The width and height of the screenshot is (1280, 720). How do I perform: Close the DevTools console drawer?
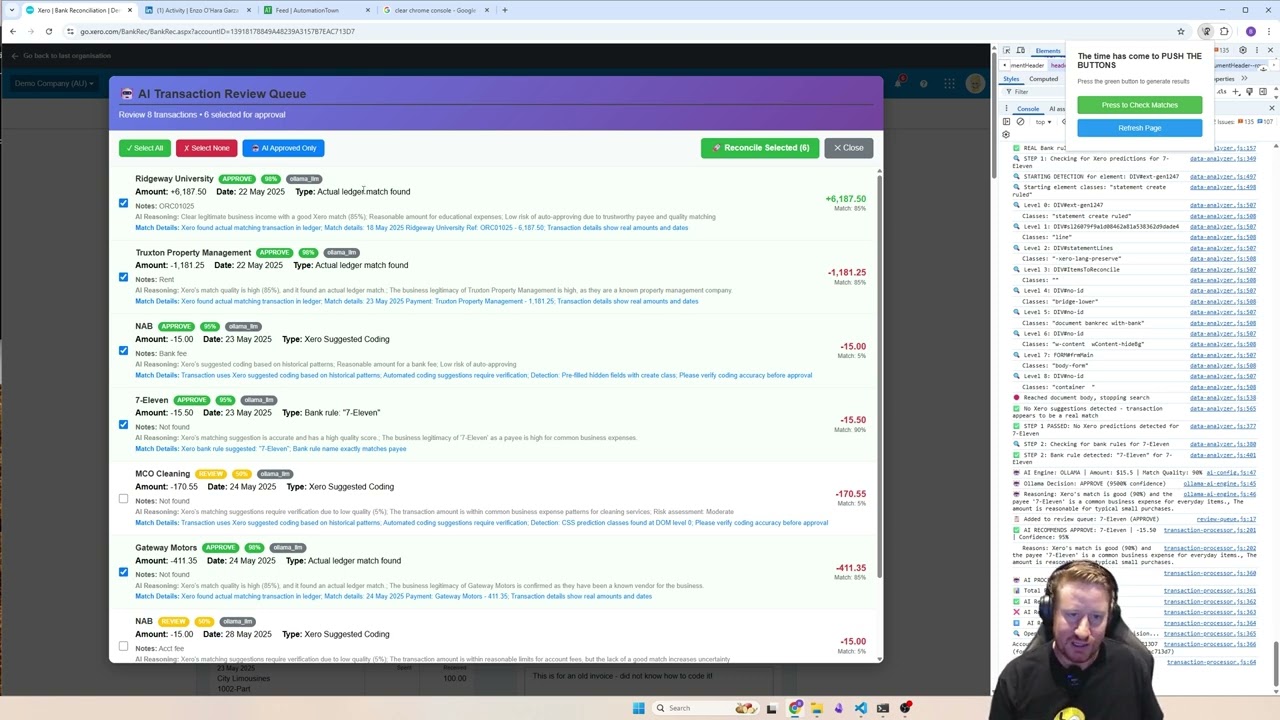[1271, 108]
